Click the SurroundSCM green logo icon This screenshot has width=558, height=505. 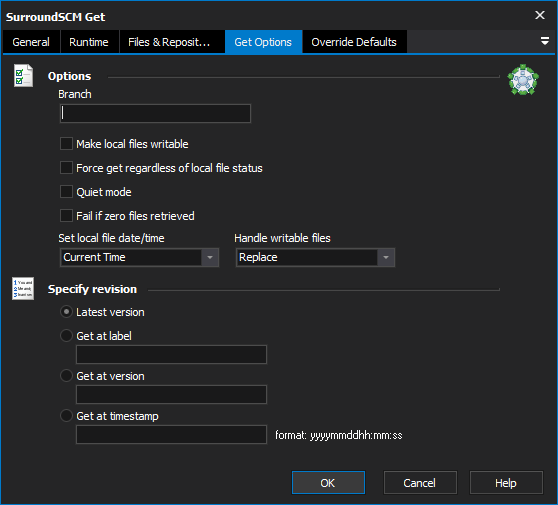coord(523,80)
